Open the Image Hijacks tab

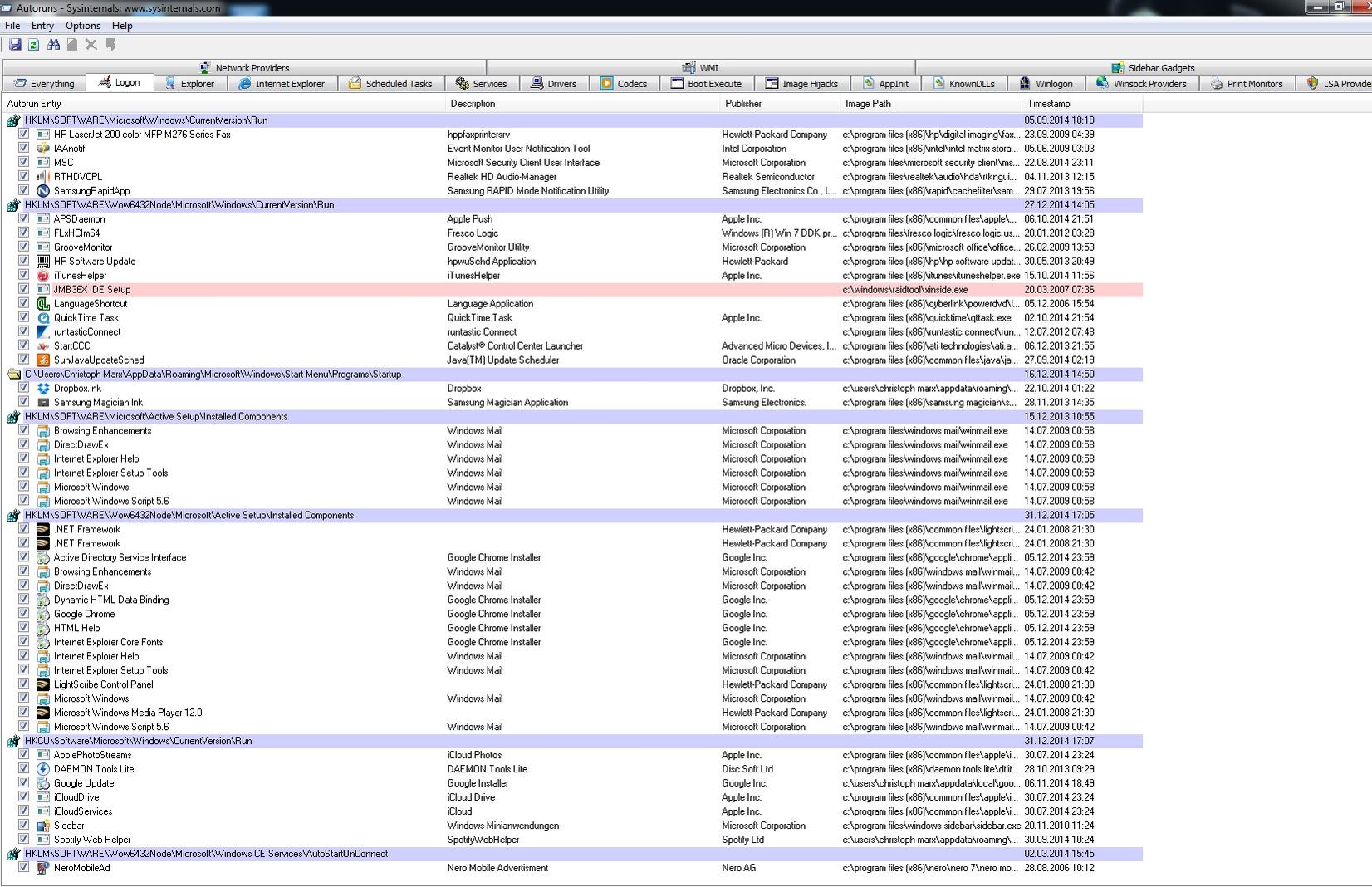(x=802, y=84)
